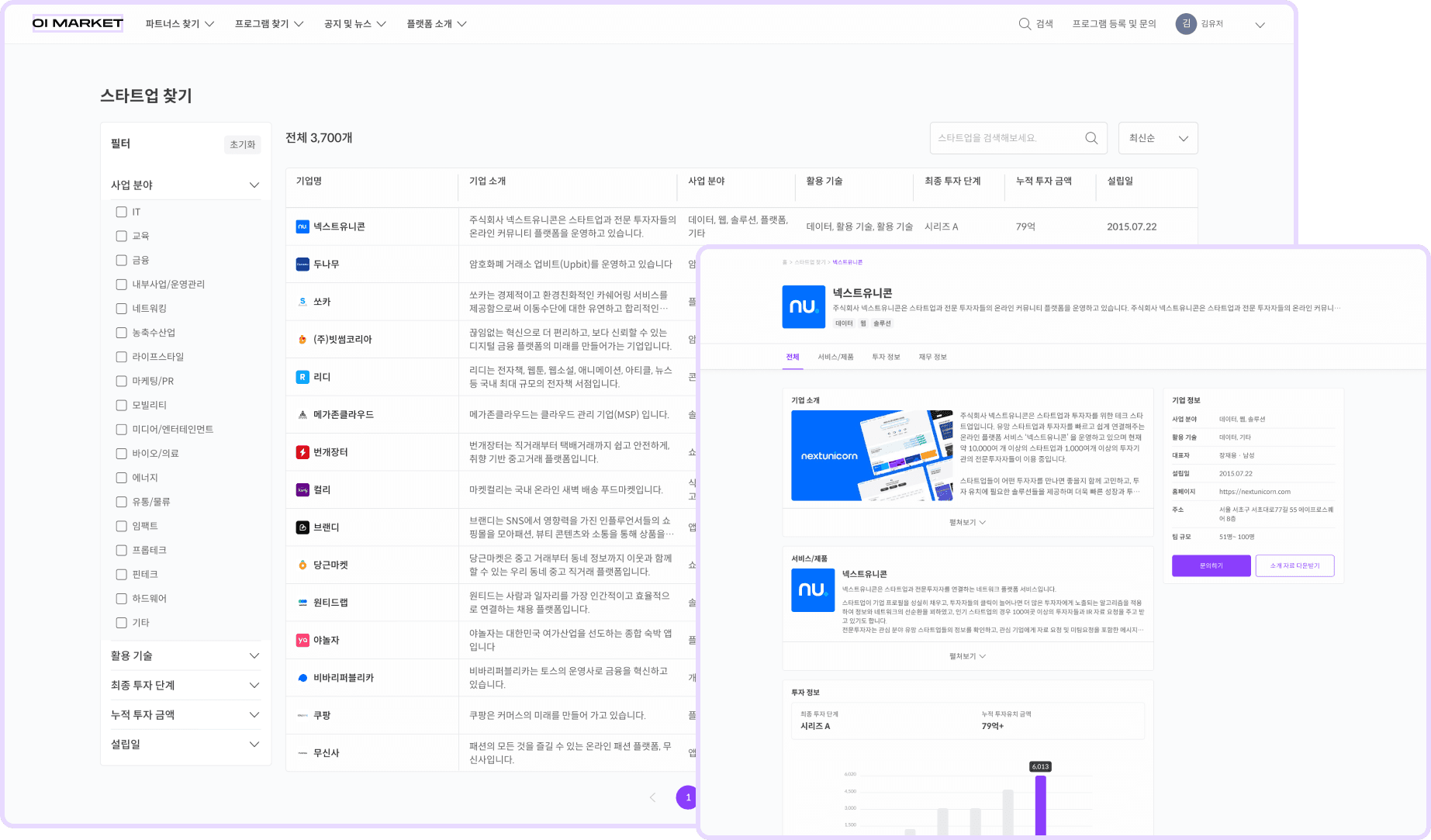Click nu. logo in 서비스/제품 section
The height and width of the screenshot is (840, 1431).
(812, 590)
